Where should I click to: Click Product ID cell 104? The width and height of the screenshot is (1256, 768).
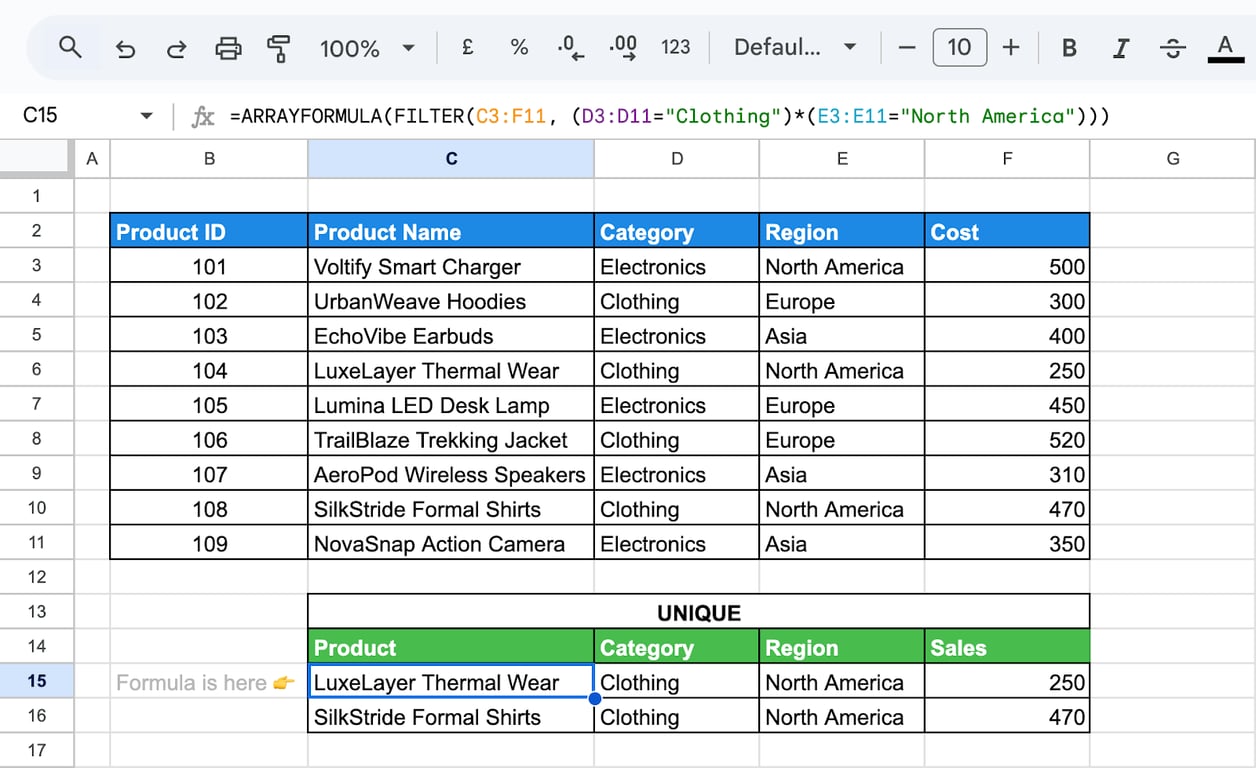[209, 370]
